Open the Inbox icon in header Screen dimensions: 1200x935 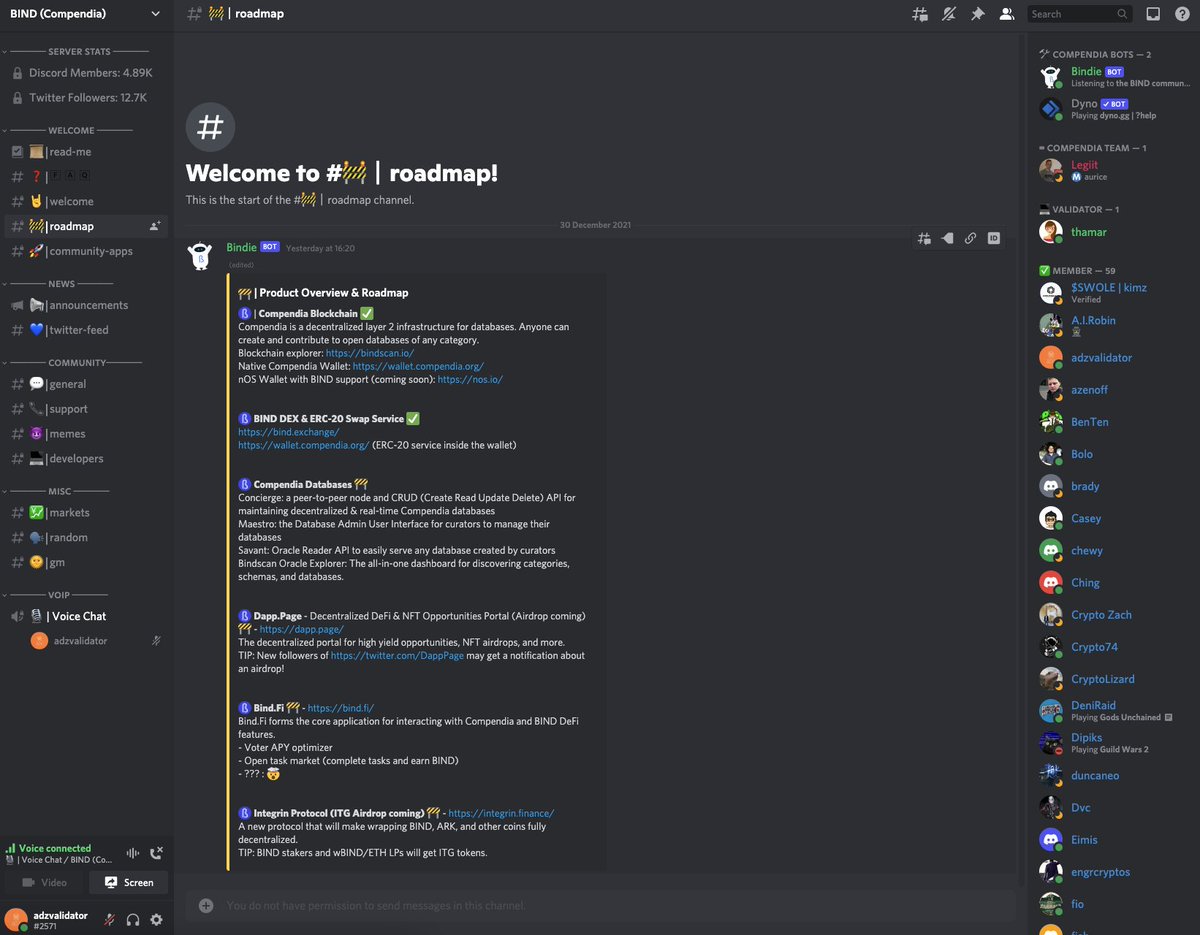(1153, 14)
